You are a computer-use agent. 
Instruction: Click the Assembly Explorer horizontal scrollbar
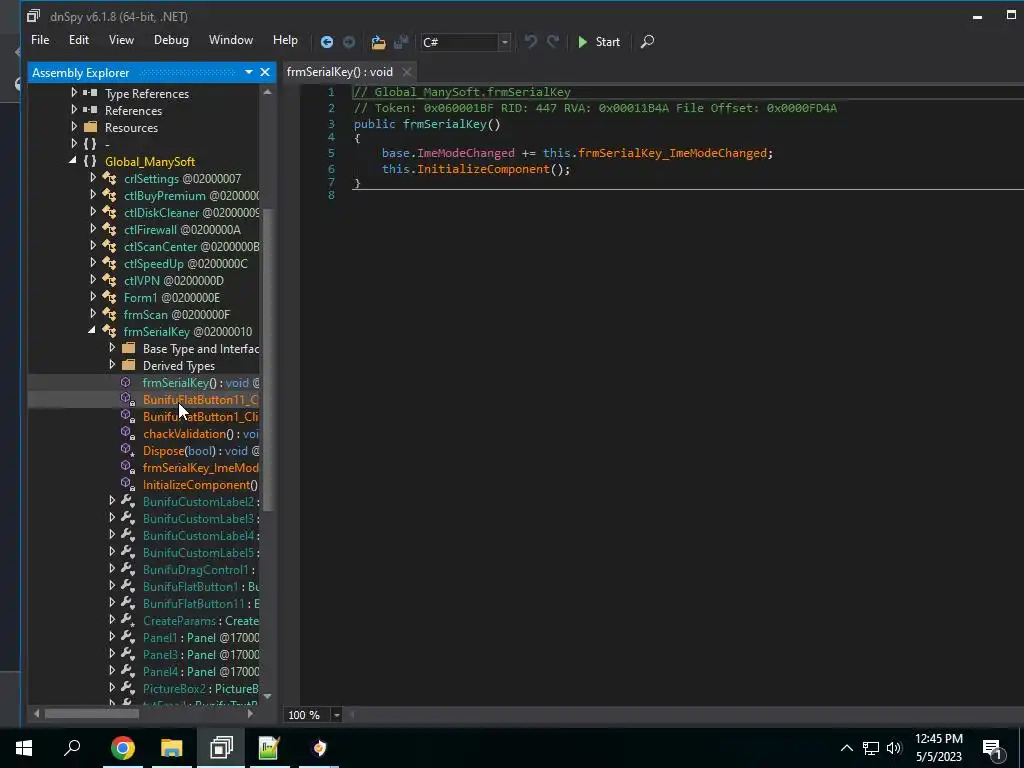click(91, 714)
